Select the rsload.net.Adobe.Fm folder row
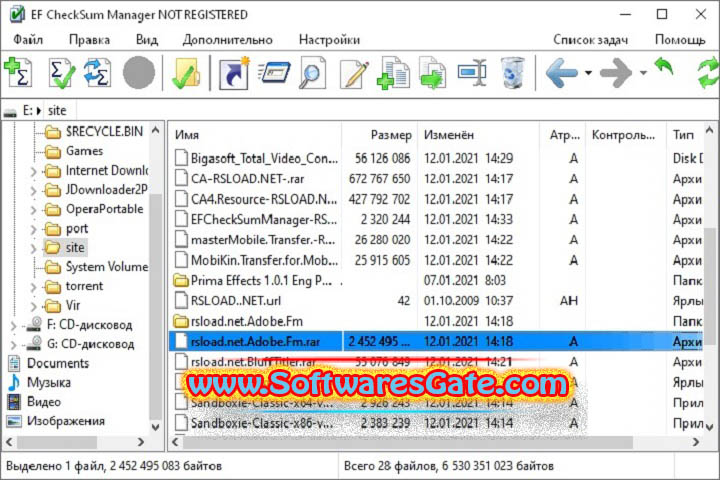 tap(436, 321)
